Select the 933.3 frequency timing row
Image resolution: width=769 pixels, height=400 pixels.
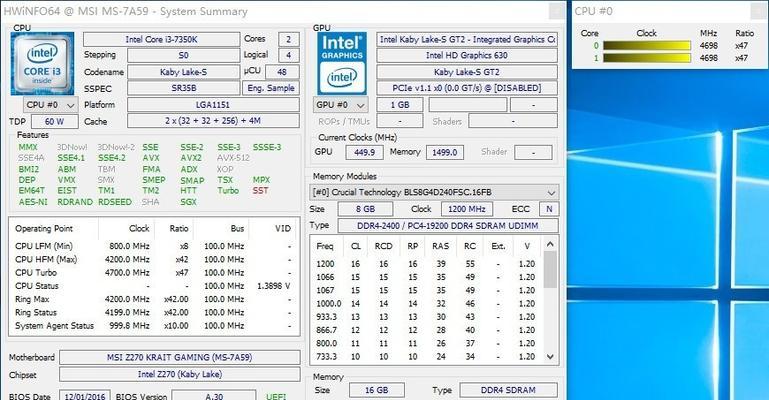point(426,317)
